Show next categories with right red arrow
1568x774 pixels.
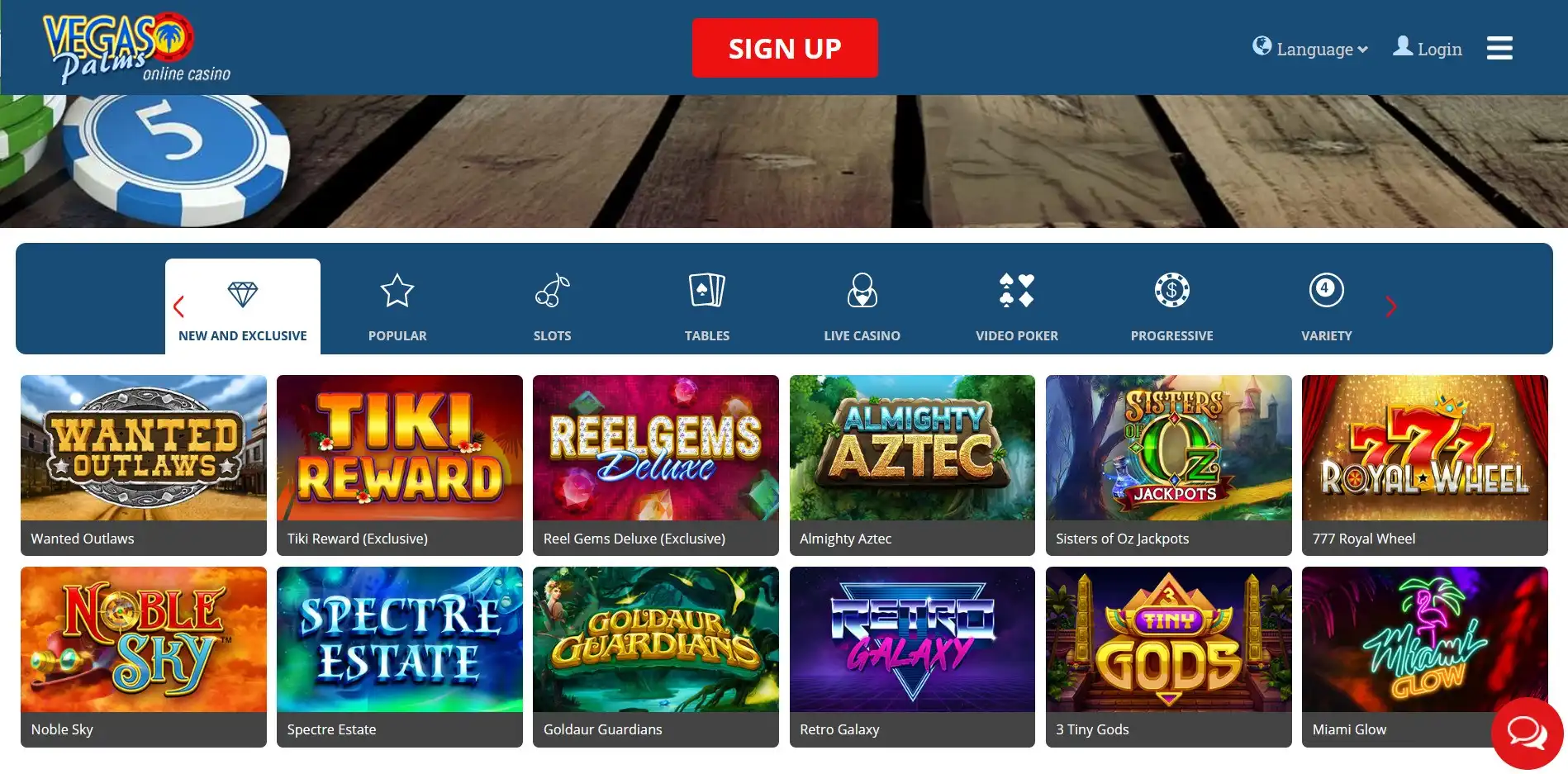[1391, 306]
